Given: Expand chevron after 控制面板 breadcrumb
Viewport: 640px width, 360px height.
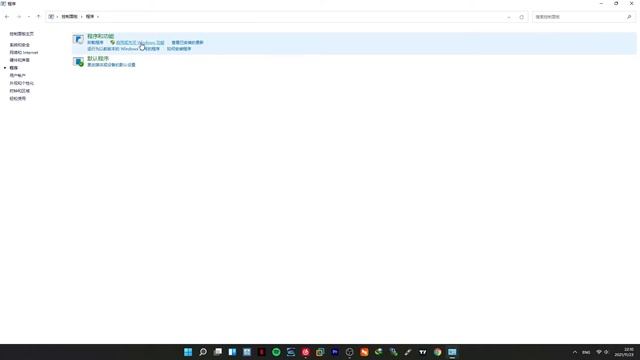Looking at the screenshot, I should point(82,17).
